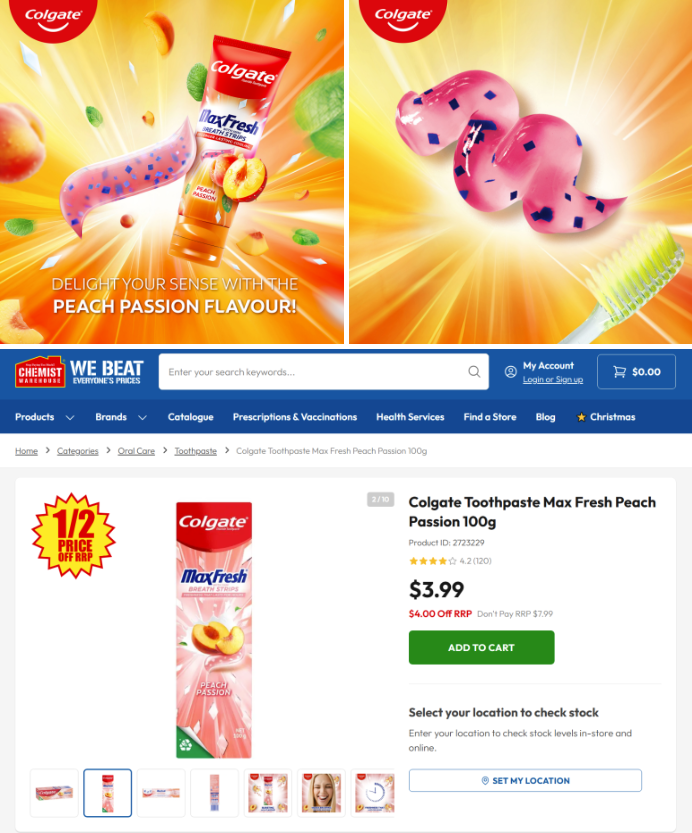Open Prescriptions & Vaccinations menu
The height and width of the screenshot is (833, 692).
[295, 417]
